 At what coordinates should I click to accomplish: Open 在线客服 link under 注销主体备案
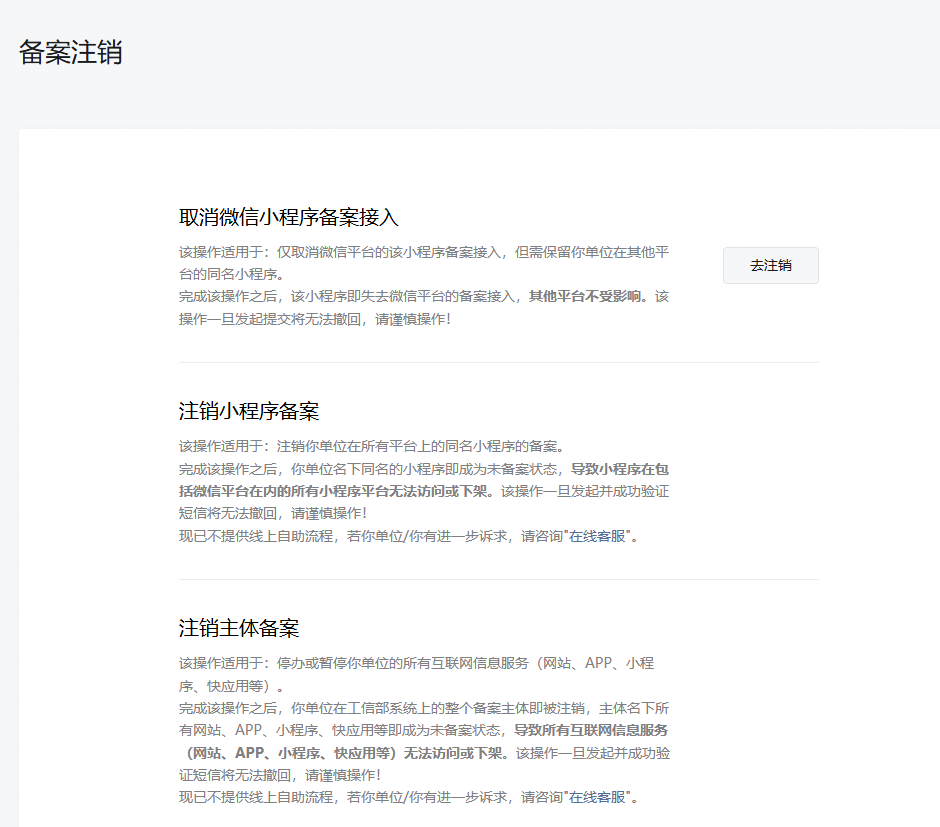(x=597, y=798)
